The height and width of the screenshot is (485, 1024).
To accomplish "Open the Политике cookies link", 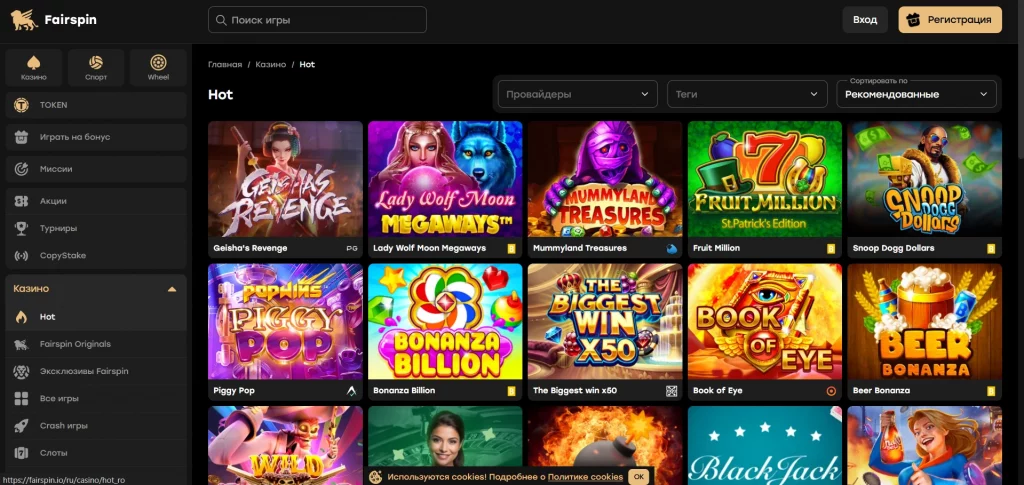I will (x=585, y=477).
